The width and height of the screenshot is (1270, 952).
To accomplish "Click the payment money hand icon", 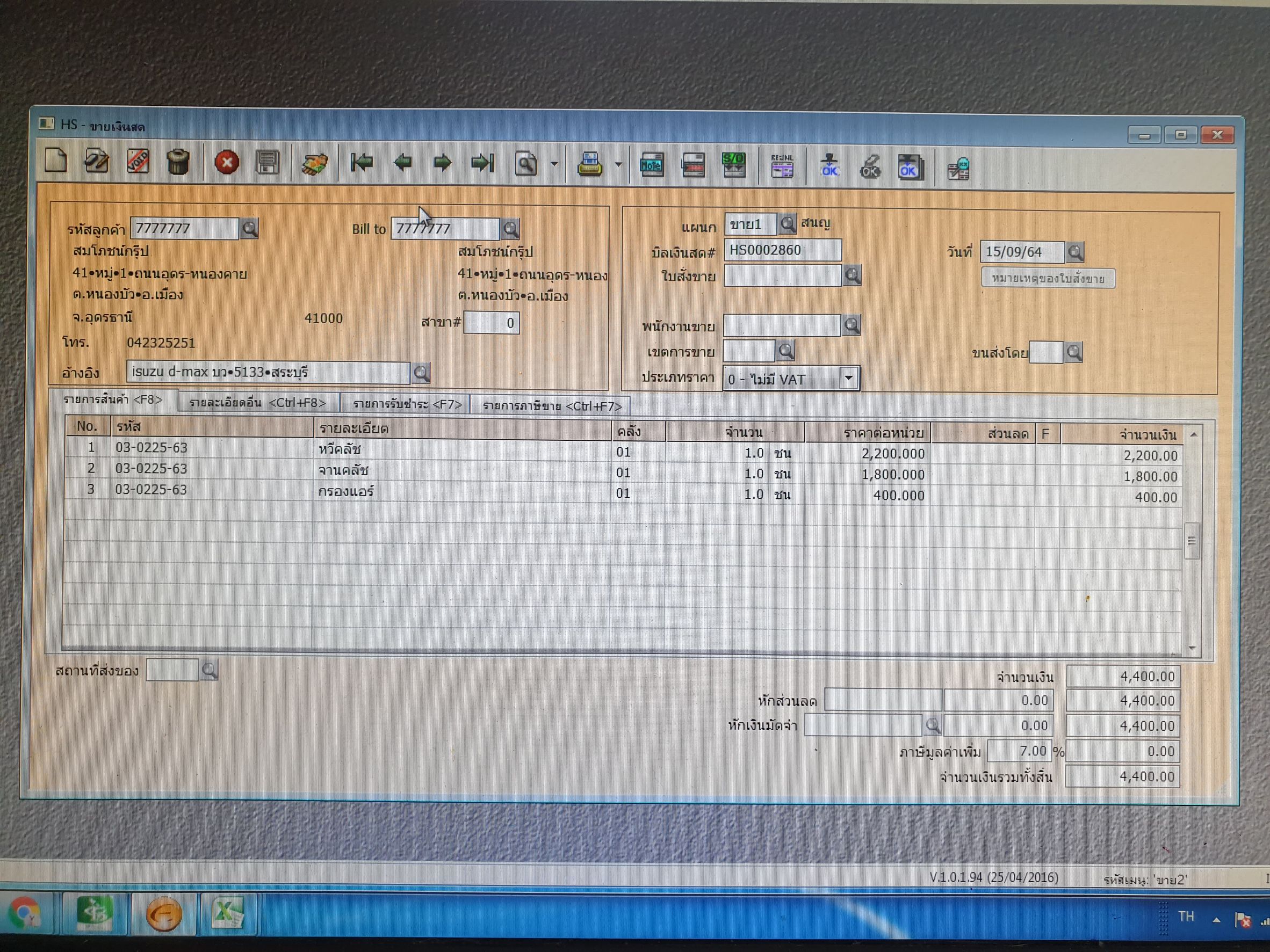I will (315, 164).
